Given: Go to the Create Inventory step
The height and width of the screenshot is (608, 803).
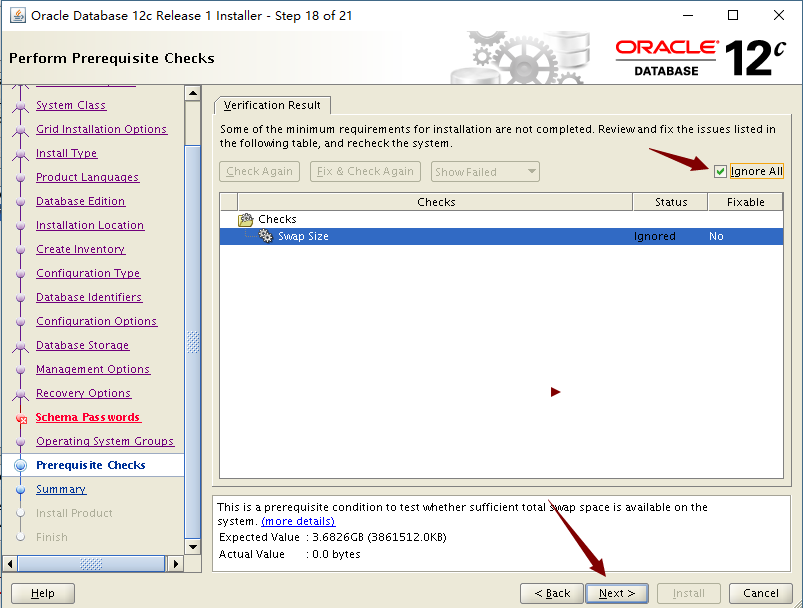Looking at the screenshot, I should [x=80, y=249].
